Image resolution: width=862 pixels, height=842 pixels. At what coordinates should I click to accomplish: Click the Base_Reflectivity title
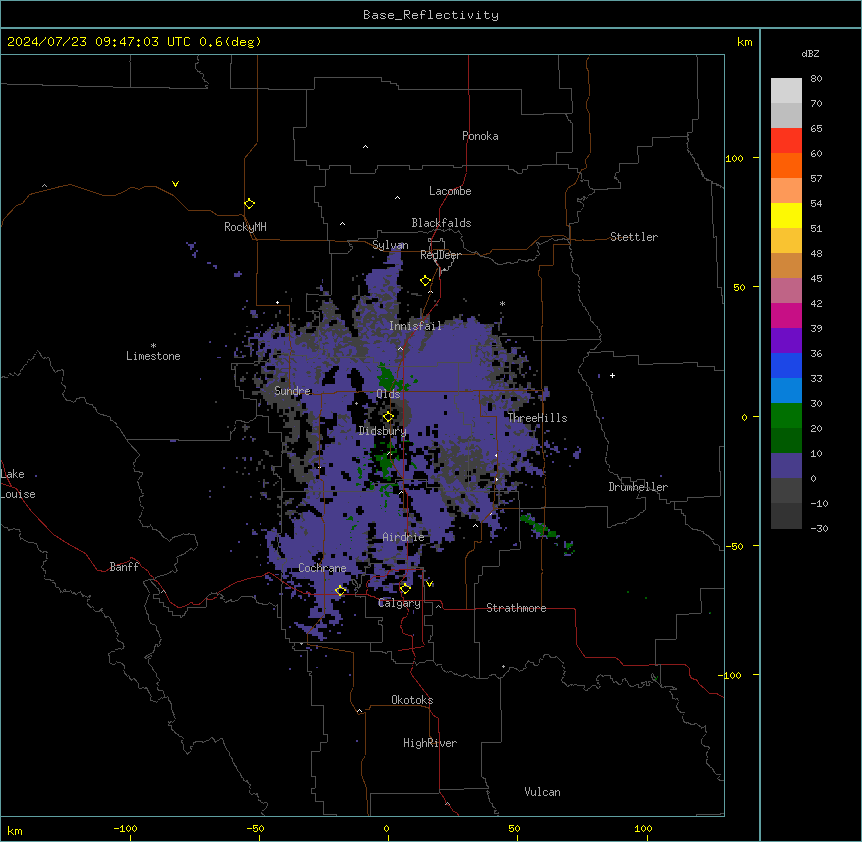coord(431,15)
